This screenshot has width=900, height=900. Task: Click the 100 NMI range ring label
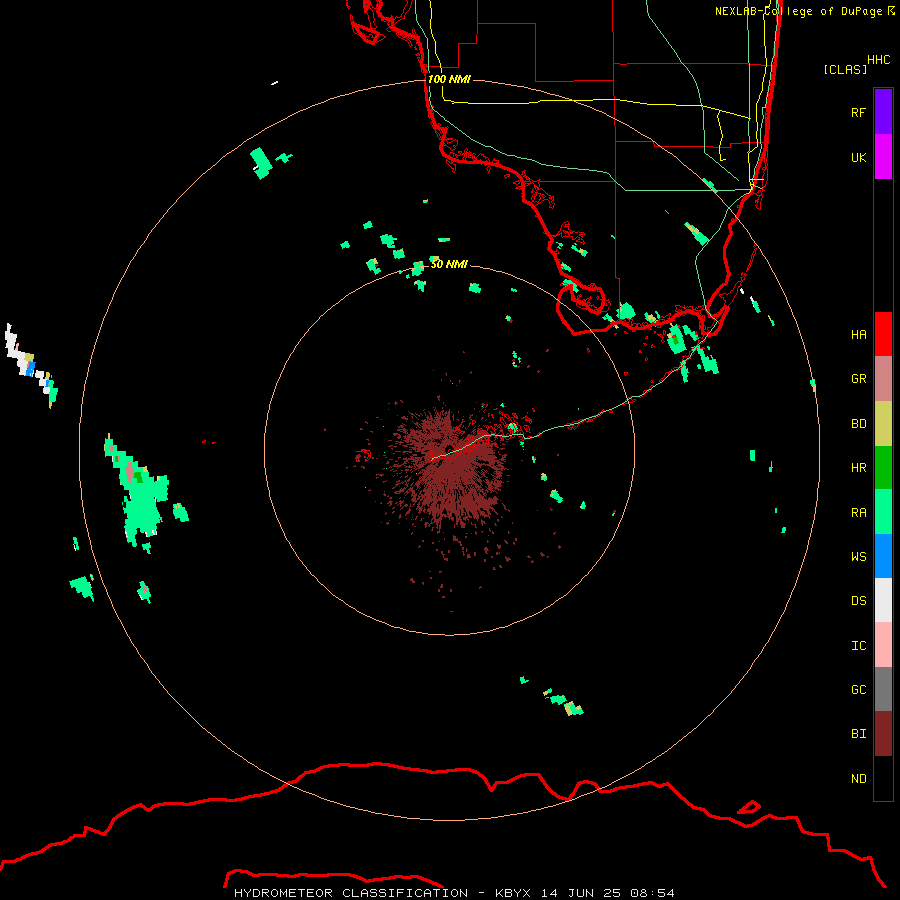click(x=449, y=79)
